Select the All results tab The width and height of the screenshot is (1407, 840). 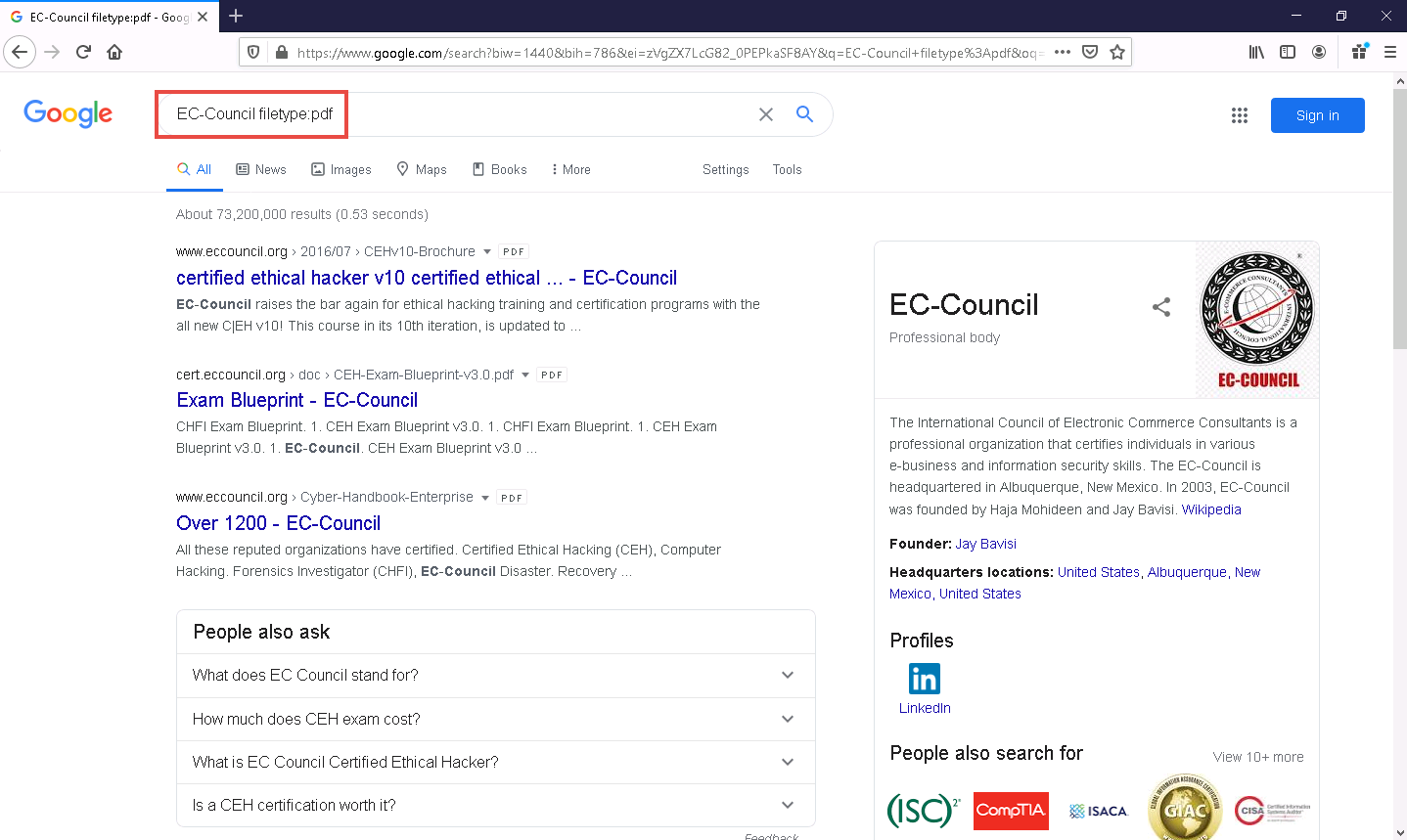[195, 169]
